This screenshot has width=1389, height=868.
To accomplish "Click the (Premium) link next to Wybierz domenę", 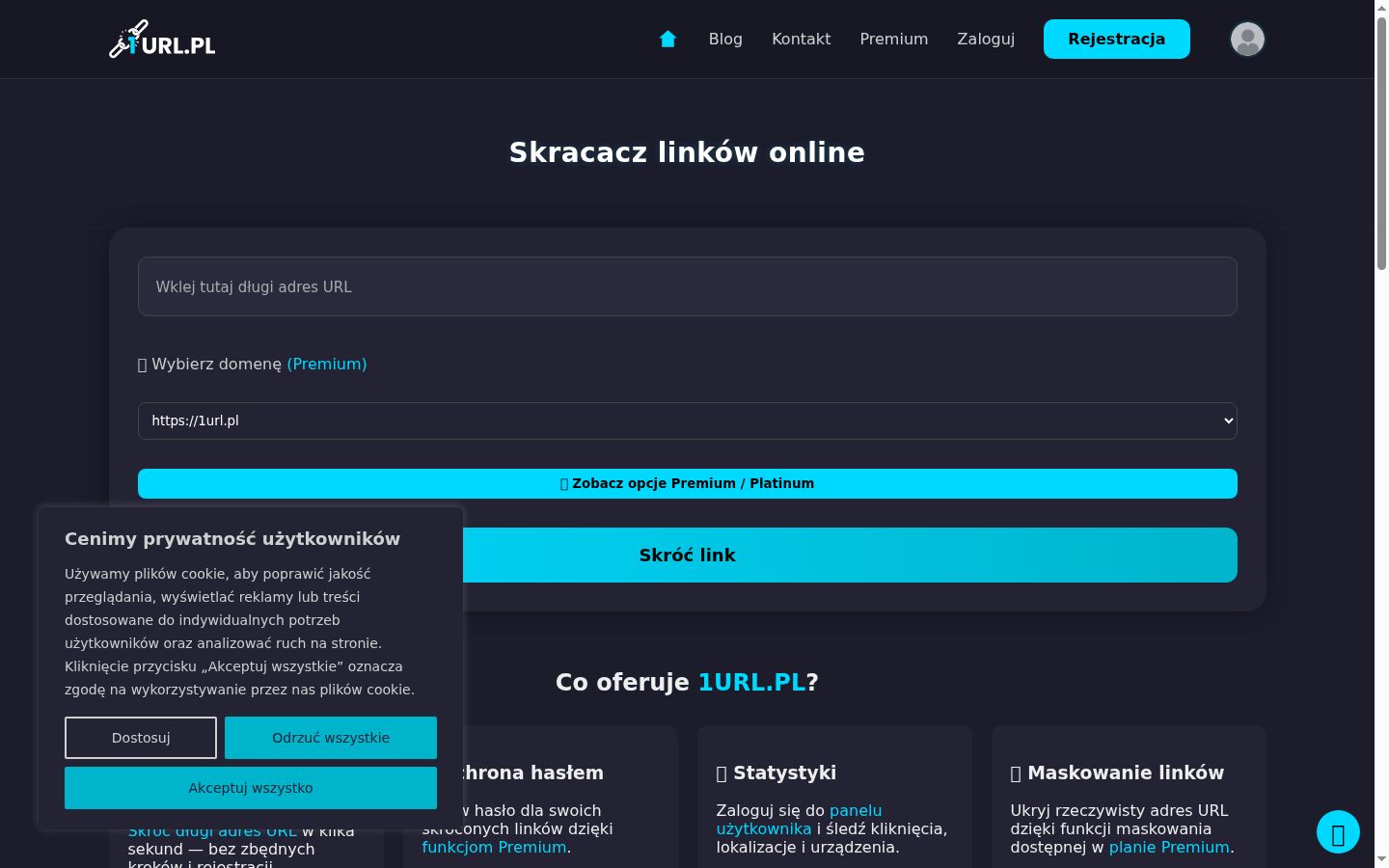I will click(x=327, y=364).
